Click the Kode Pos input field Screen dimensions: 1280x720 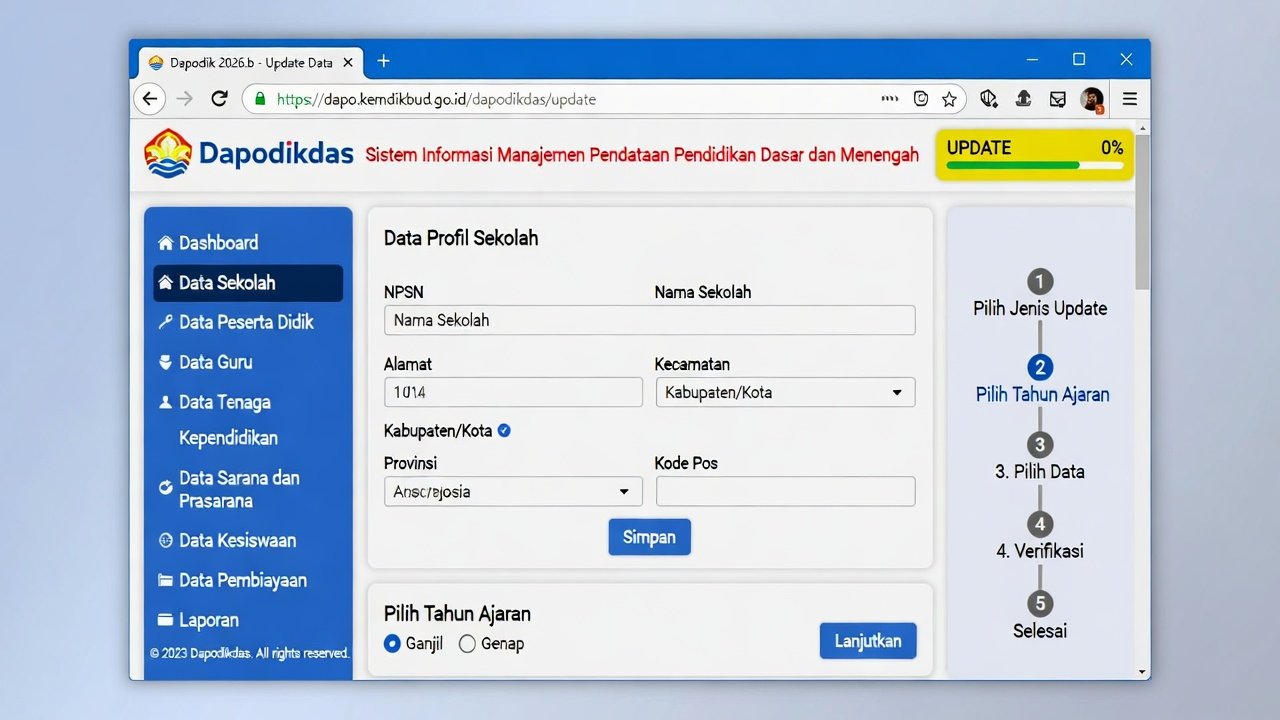click(785, 491)
